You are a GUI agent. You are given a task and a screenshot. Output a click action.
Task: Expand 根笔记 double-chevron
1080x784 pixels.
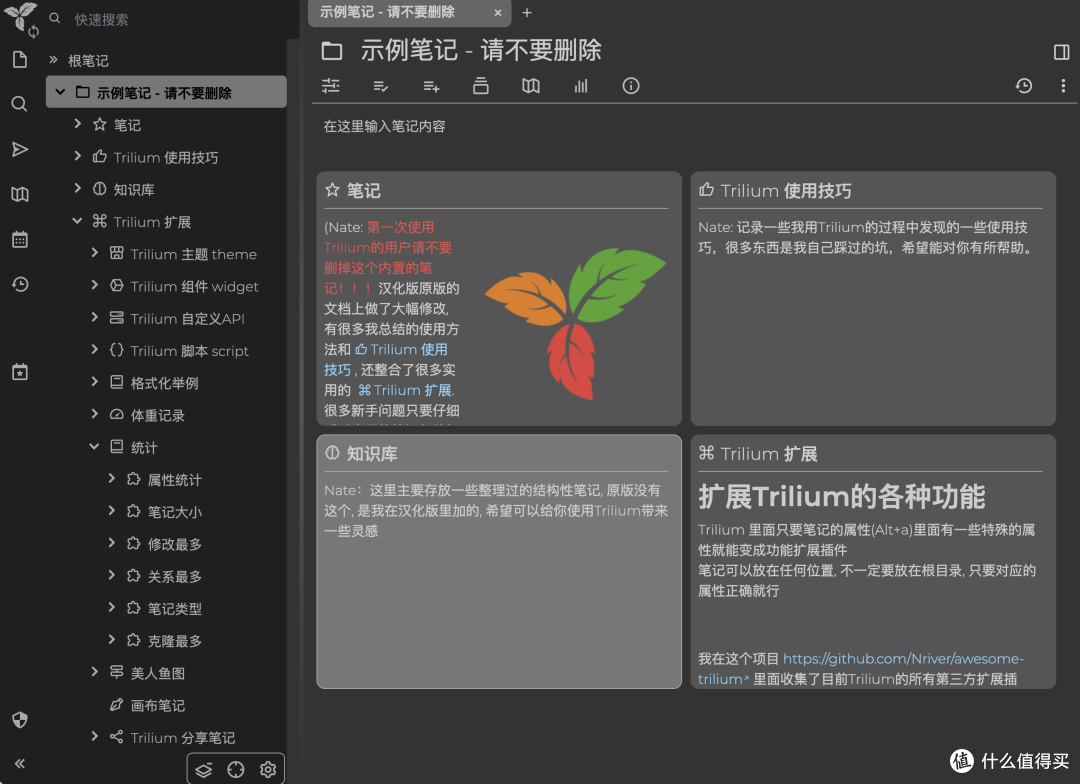pyautogui.click(x=53, y=60)
